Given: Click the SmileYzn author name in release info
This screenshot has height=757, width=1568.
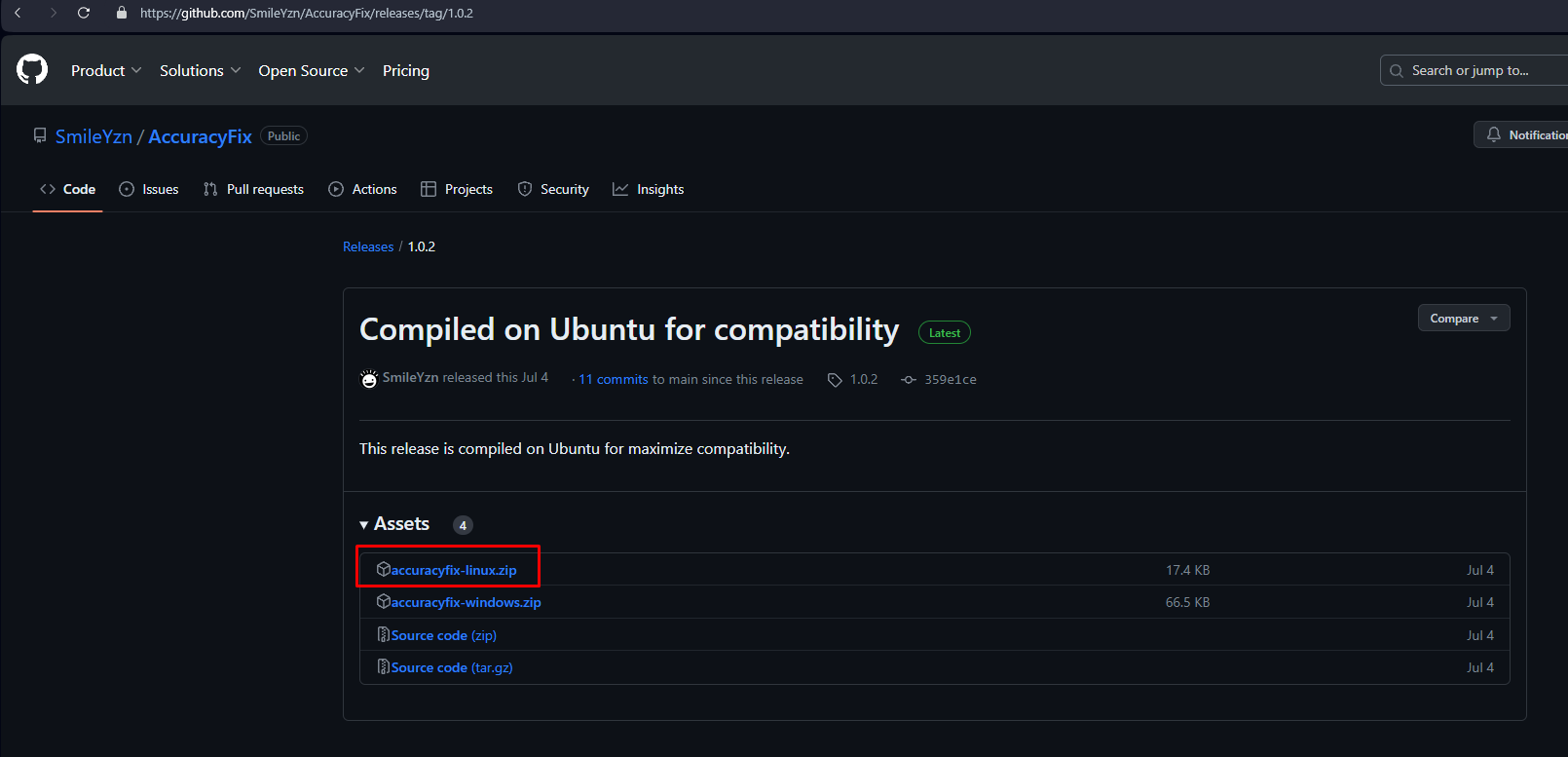Looking at the screenshot, I should 410,377.
